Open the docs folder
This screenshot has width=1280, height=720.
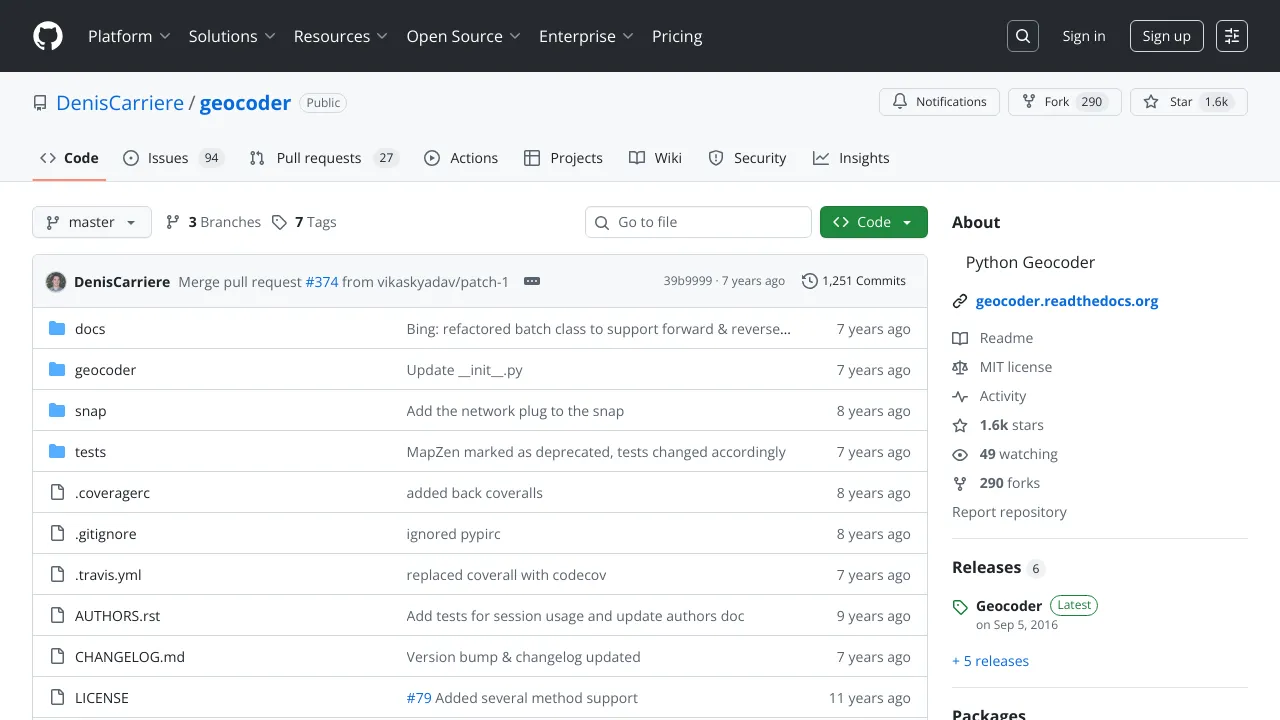point(90,329)
